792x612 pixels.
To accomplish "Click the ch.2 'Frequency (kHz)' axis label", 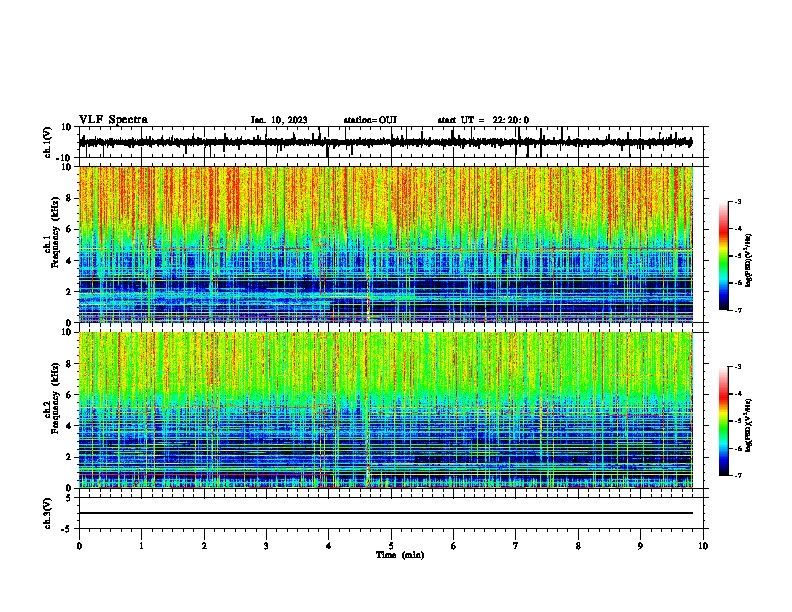I will tap(54, 398).
